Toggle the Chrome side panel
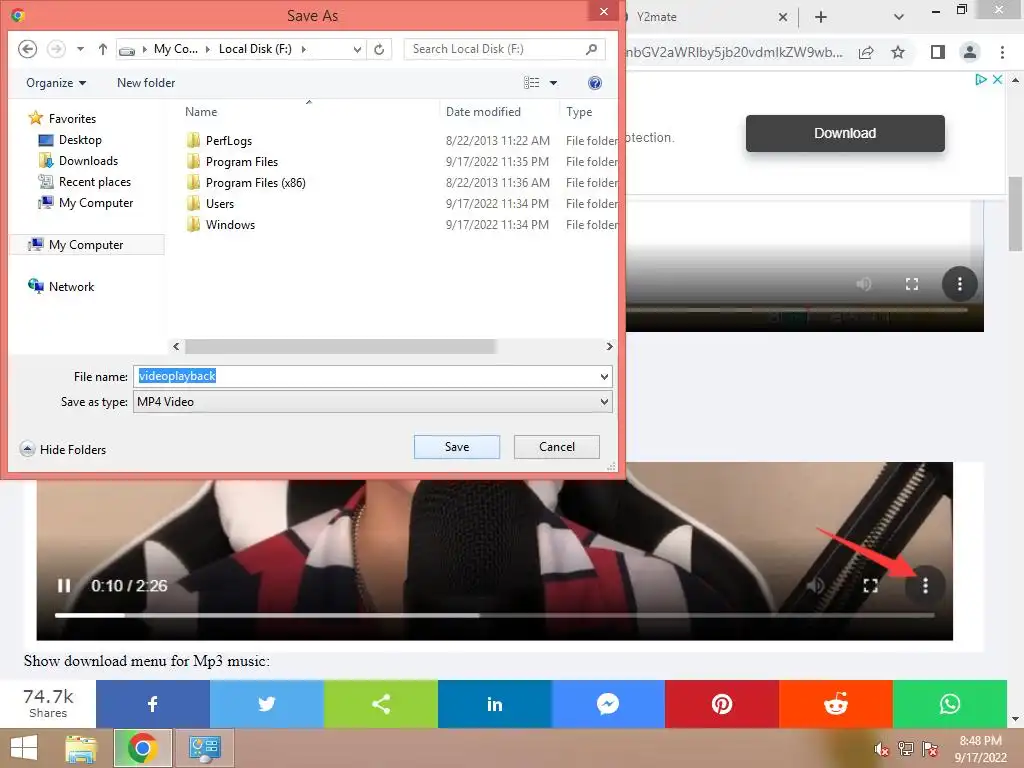The image size is (1024, 768). point(938,52)
